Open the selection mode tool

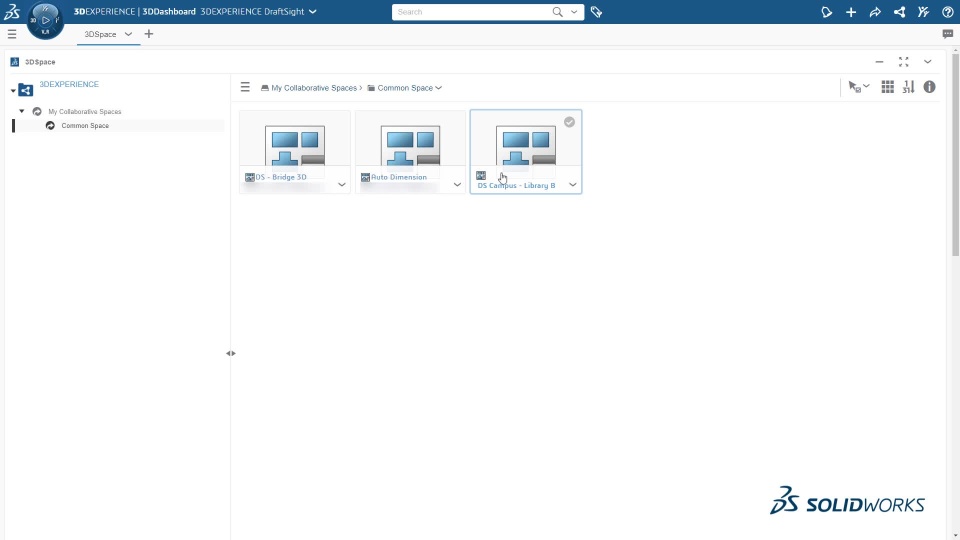(x=858, y=87)
